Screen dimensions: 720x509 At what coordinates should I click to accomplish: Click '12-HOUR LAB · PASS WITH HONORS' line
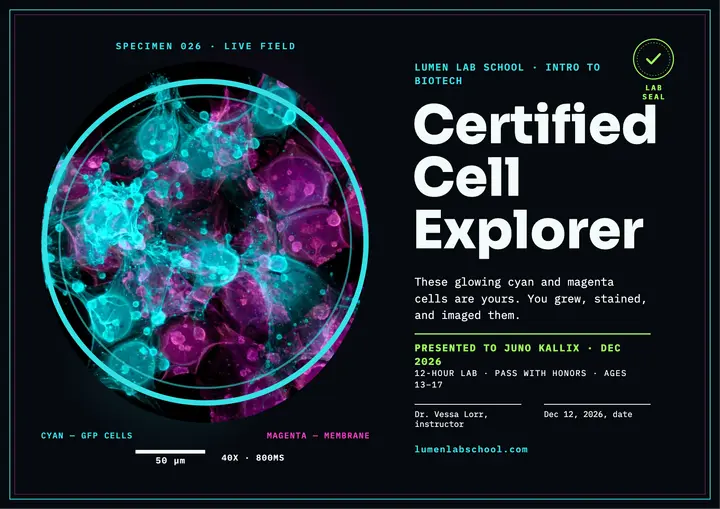(x=520, y=379)
